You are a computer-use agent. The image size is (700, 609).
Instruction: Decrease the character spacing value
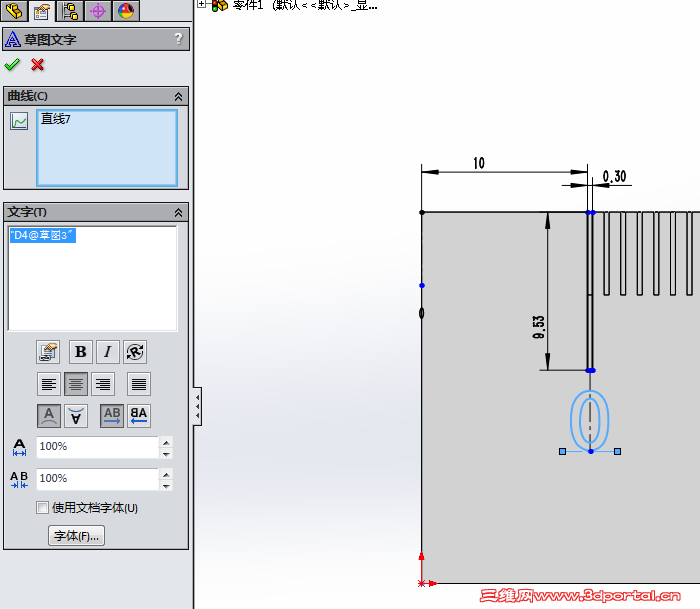[x=166, y=485]
